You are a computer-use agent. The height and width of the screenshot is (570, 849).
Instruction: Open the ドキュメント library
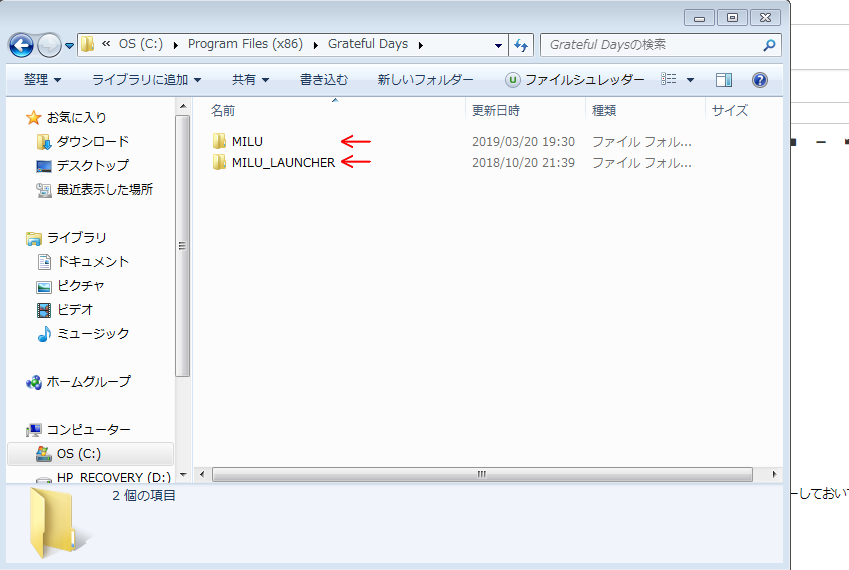coord(93,261)
